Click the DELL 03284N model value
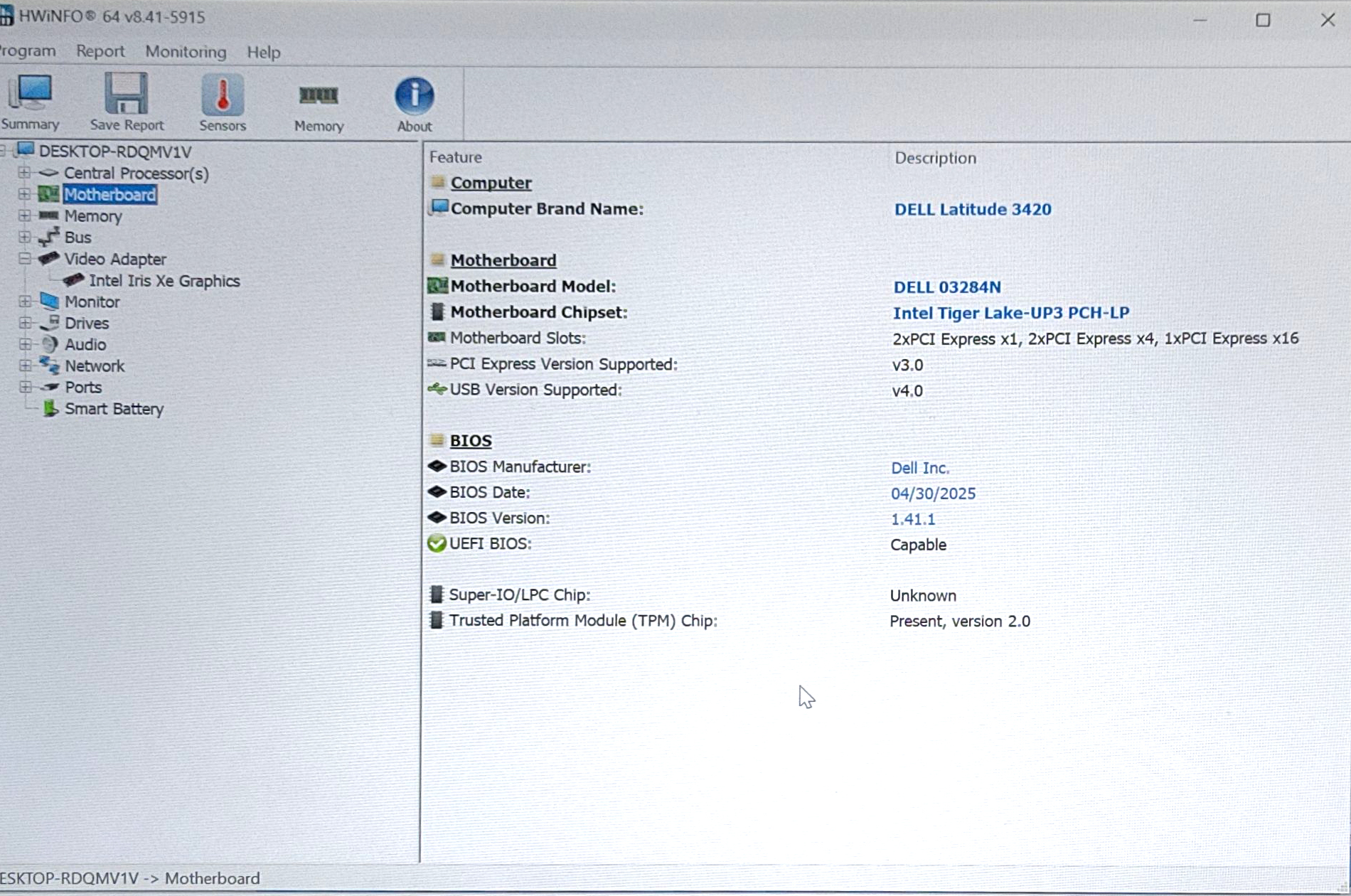Viewport: 1351px width, 896px height. click(947, 287)
